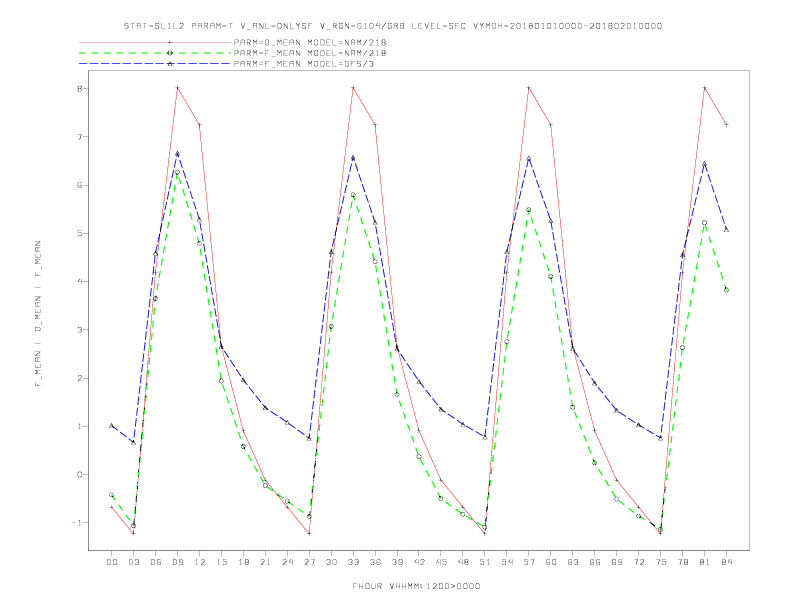Click x-axis forecast hour label 27

[309, 562]
